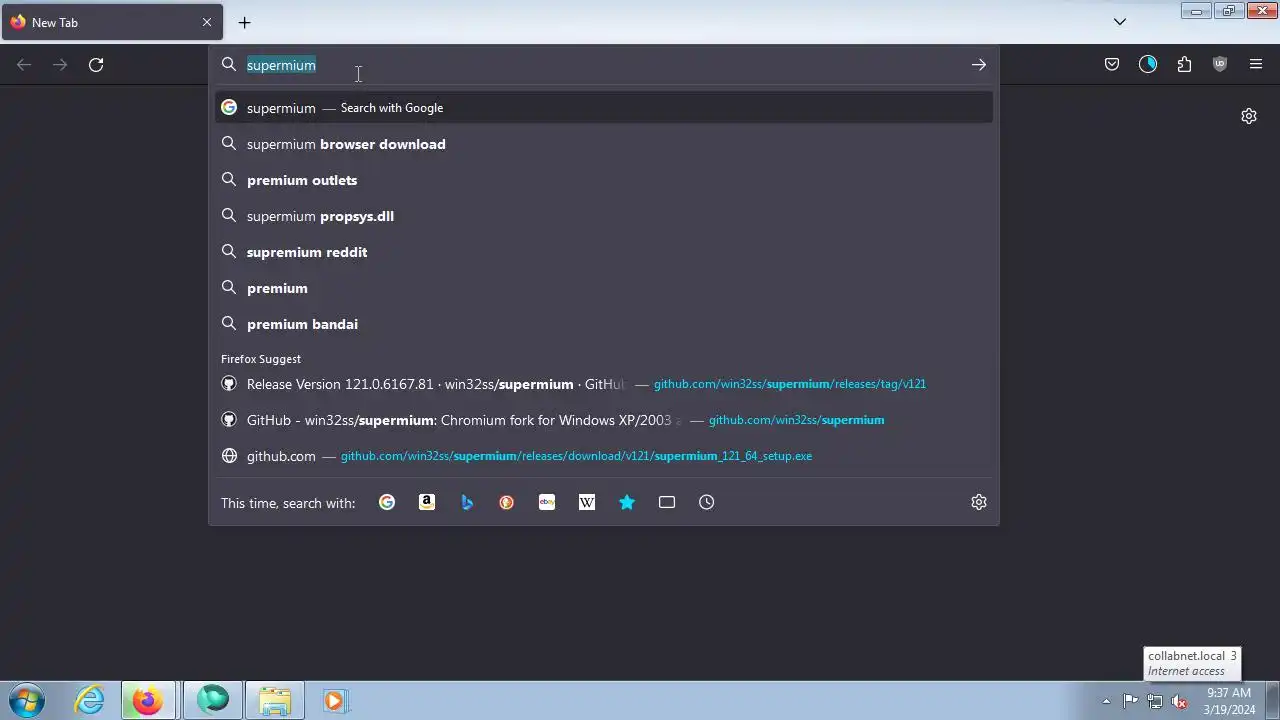This screenshot has height=720, width=1280.
Task: Select the plain 'premium' suggestion
Action: [x=604, y=288]
